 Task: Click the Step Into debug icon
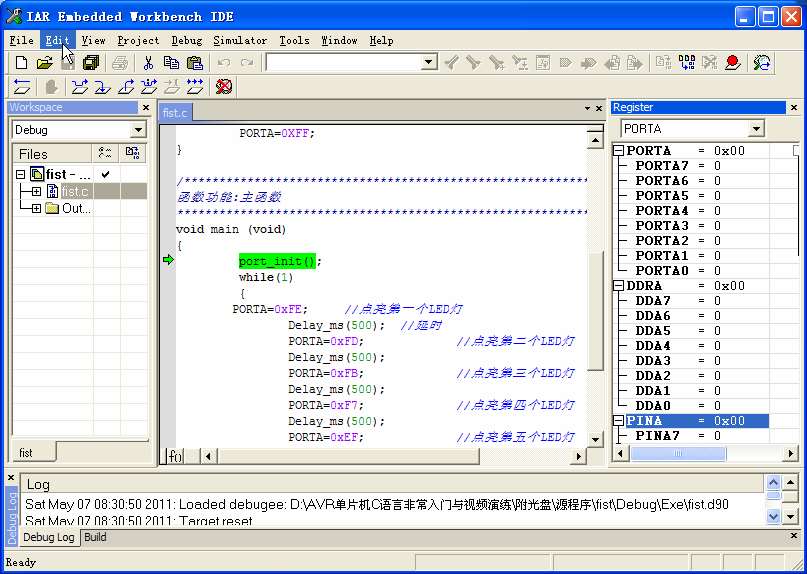tap(102, 87)
